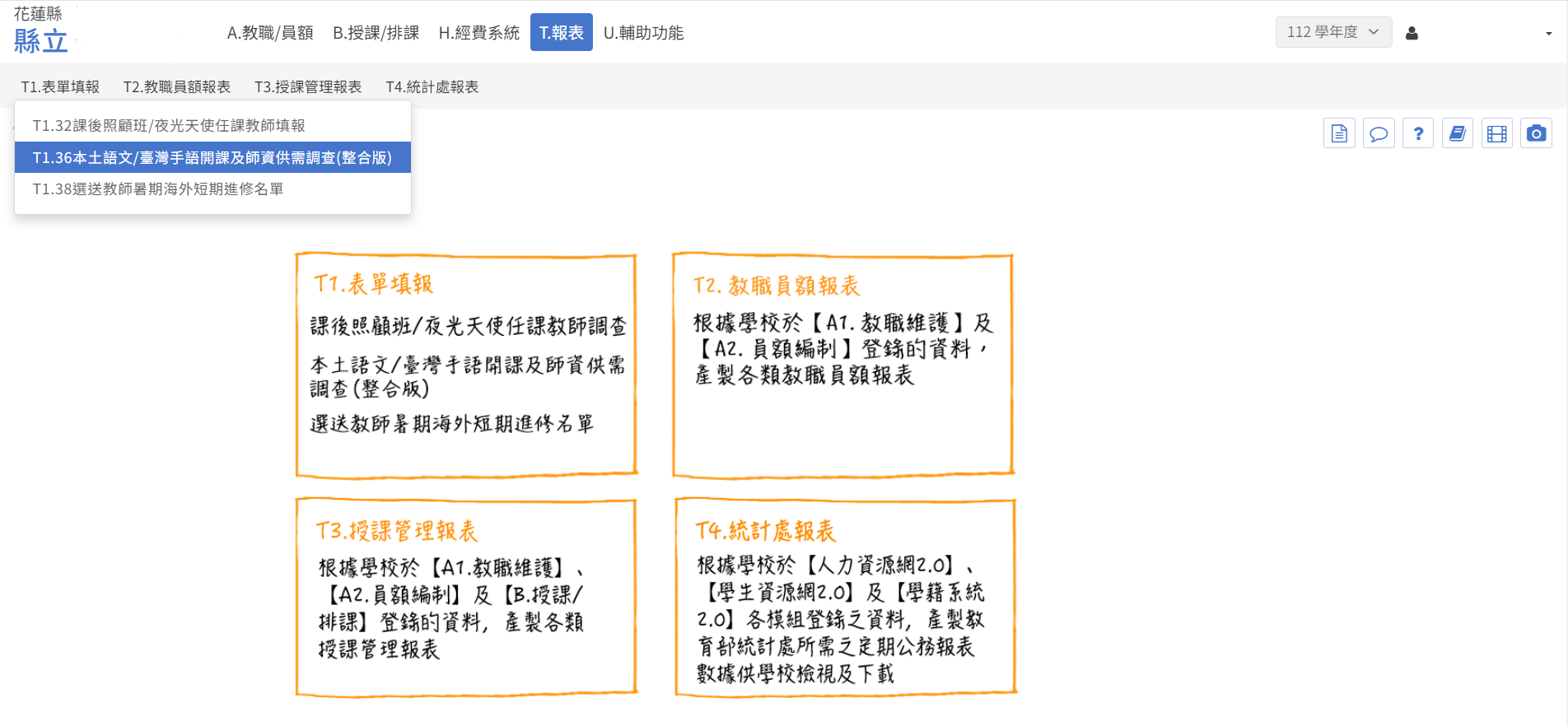1568x726 pixels.
Task: Open the book manual icon
Action: 1458,133
